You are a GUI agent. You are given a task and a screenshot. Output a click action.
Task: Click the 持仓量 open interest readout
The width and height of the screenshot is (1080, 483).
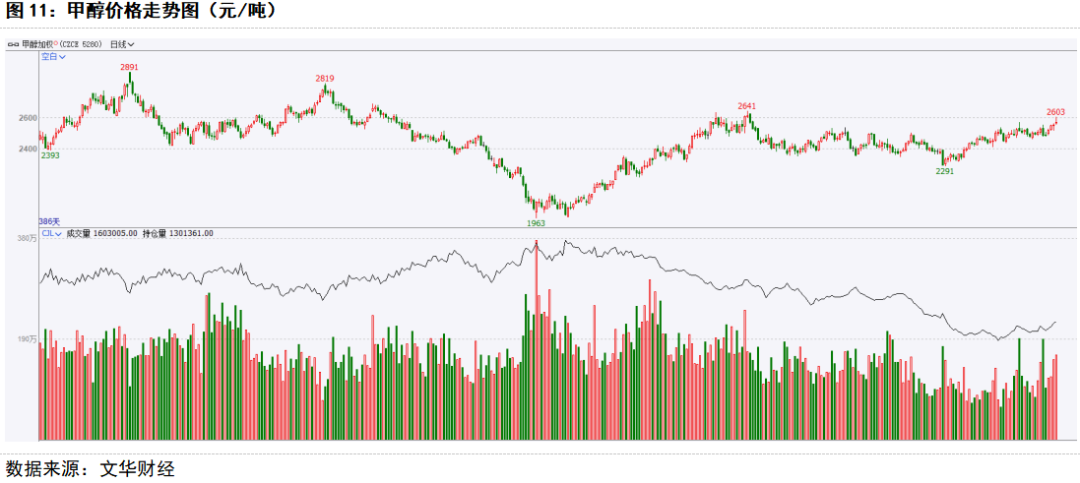coord(178,234)
